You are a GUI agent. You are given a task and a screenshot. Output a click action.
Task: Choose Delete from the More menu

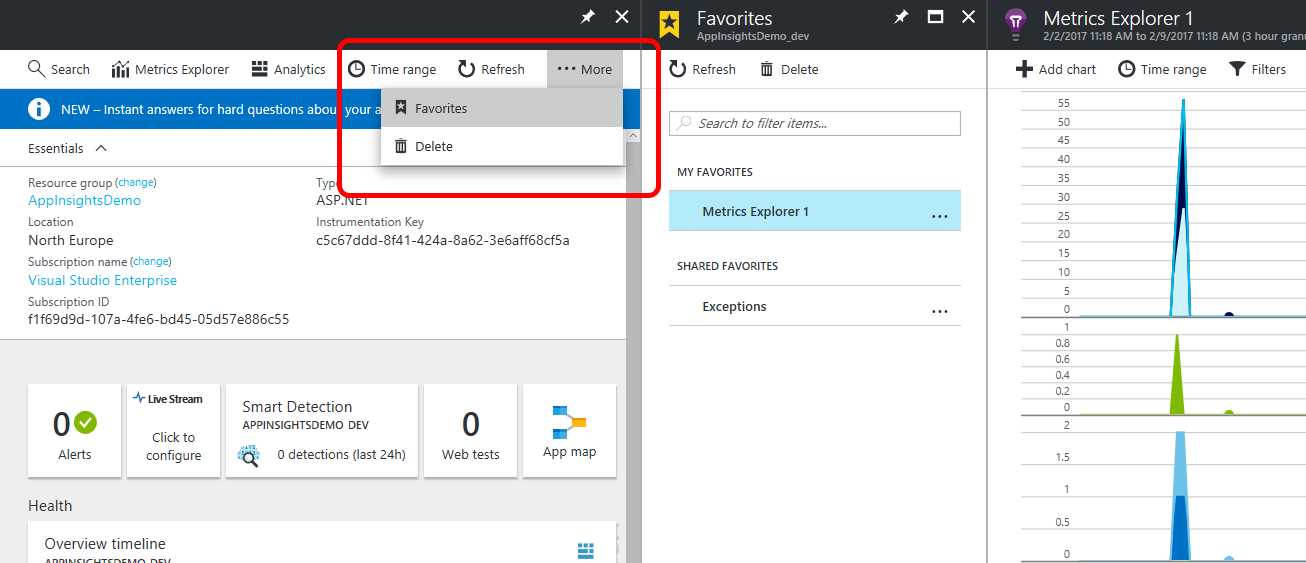coord(502,146)
